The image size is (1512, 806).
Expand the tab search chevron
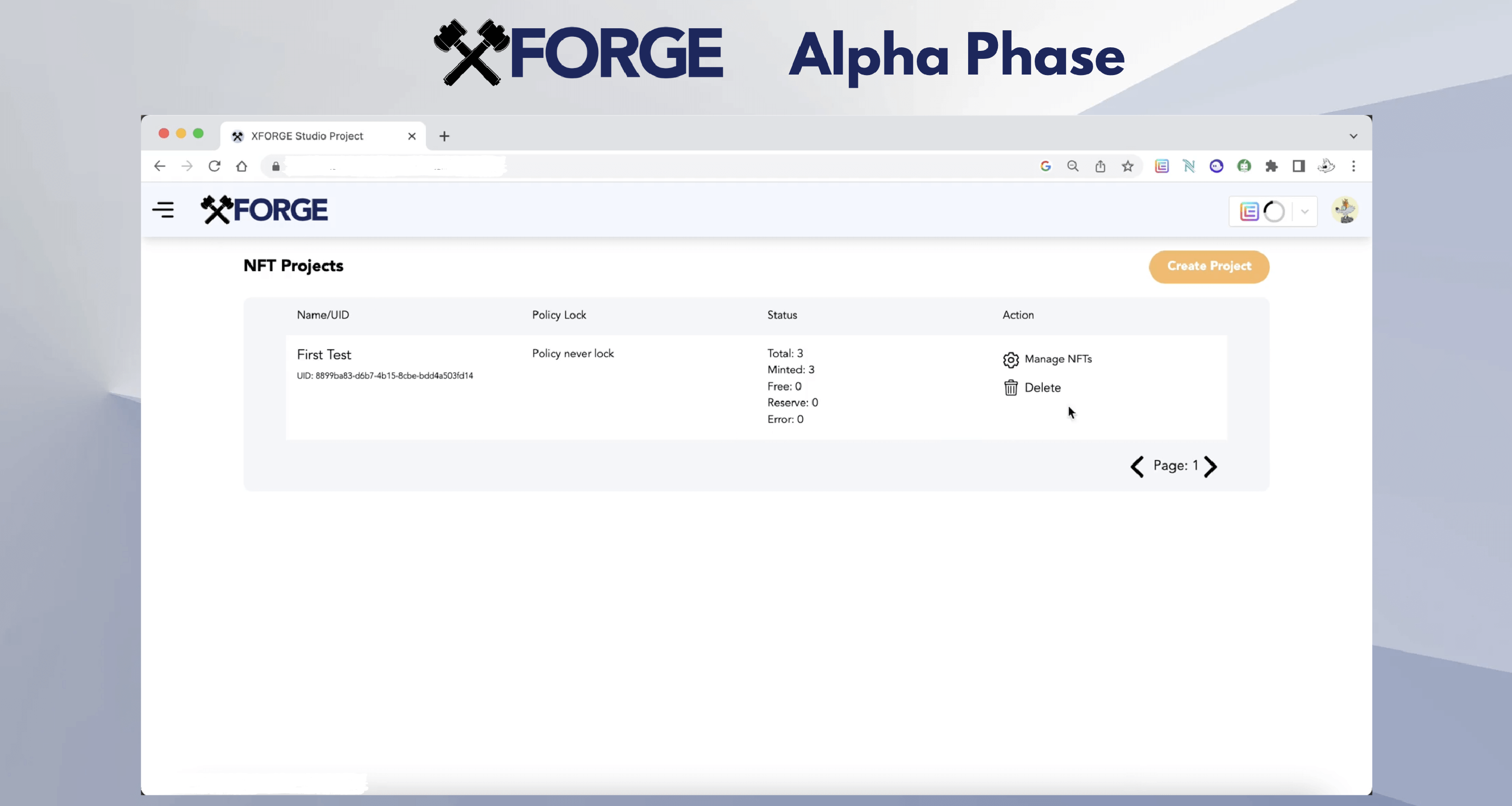click(1354, 136)
